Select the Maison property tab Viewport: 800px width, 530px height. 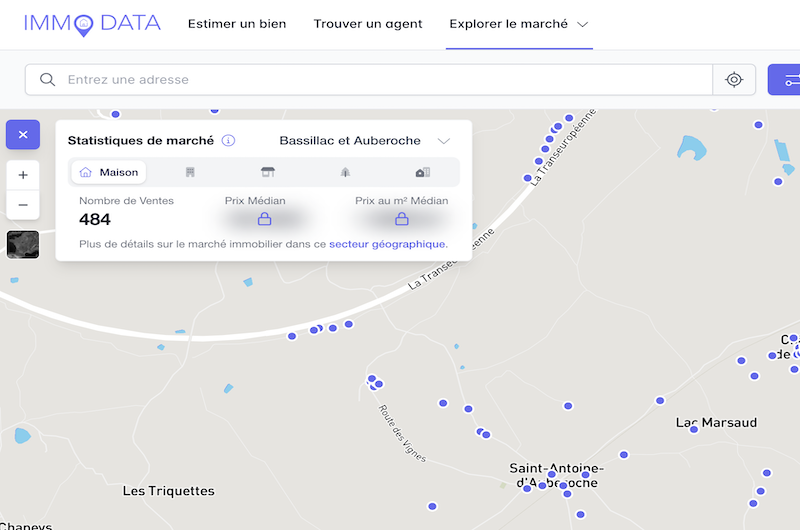109,172
